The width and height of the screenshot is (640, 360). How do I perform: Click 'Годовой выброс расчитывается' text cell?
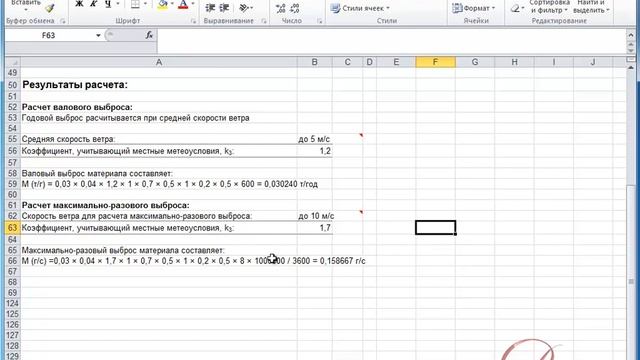(136, 118)
